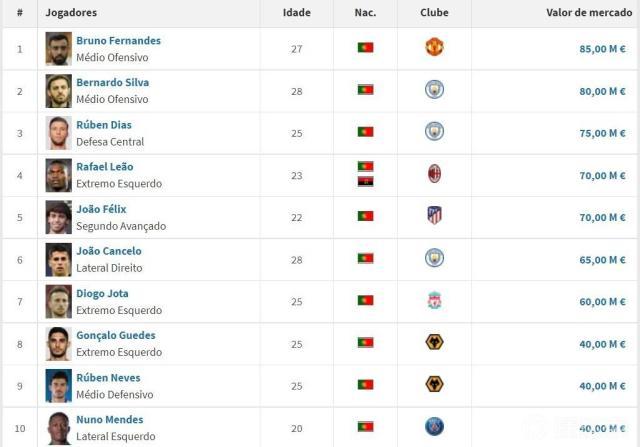Sort table by Idade column header
Image resolution: width=640 pixels, height=447 pixels.
pos(297,13)
